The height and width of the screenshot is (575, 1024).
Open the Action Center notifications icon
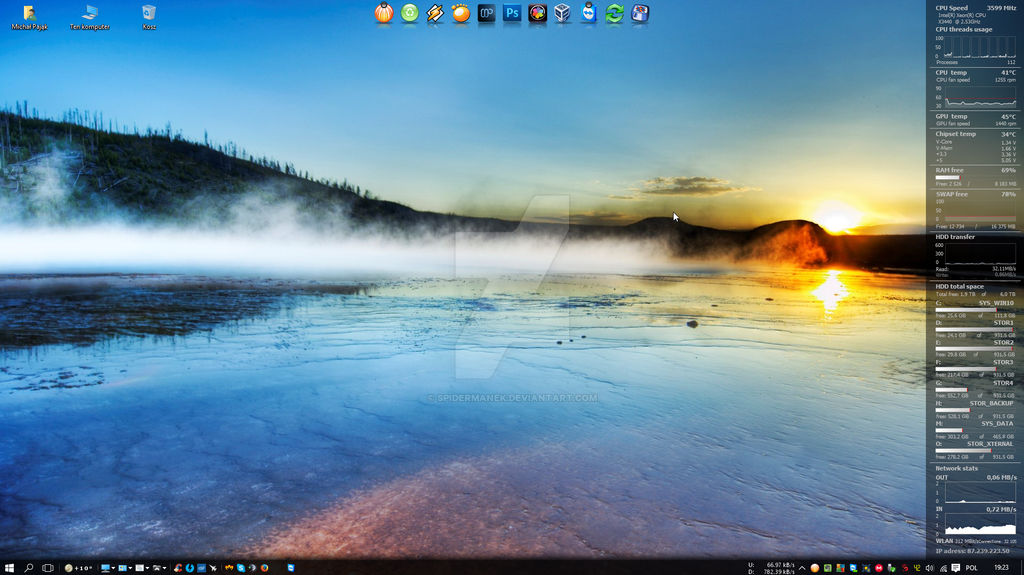click(x=955, y=568)
